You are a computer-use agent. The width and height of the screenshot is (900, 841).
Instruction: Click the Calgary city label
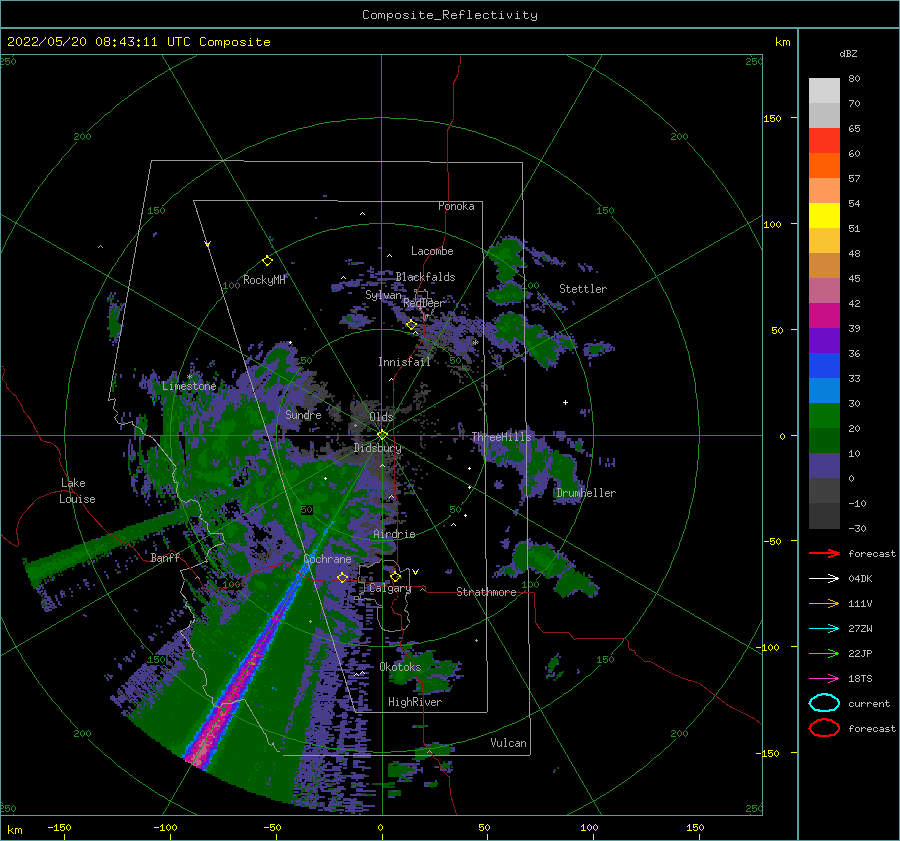pos(390,588)
